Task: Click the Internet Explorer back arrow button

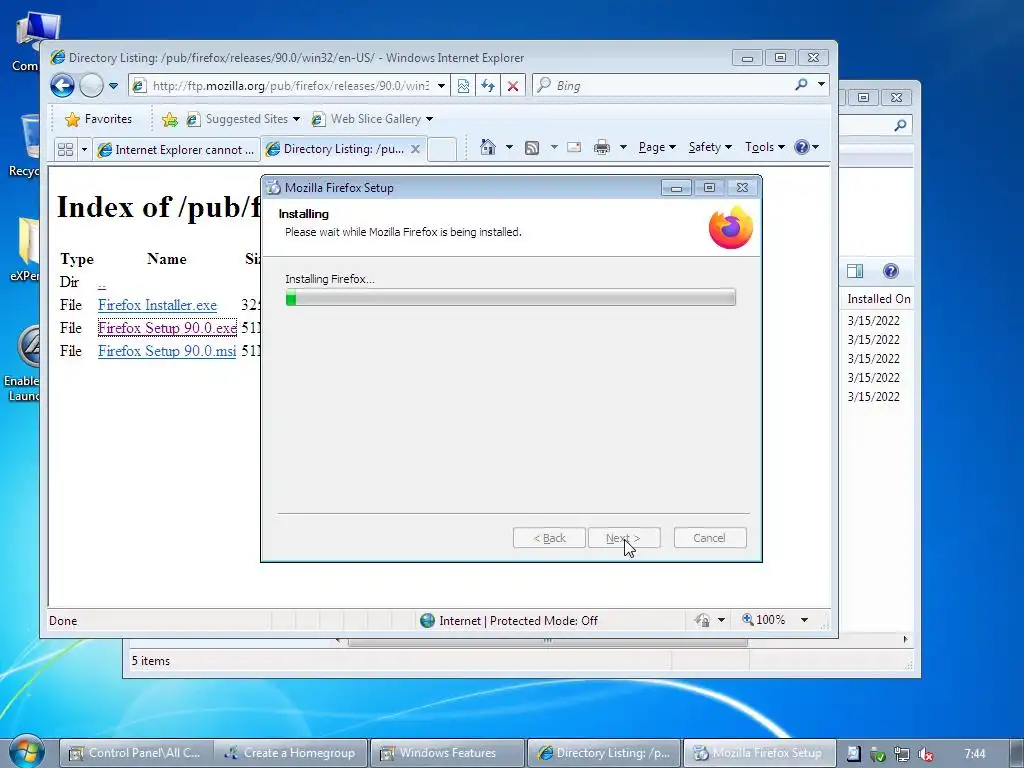Action: coord(63,86)
